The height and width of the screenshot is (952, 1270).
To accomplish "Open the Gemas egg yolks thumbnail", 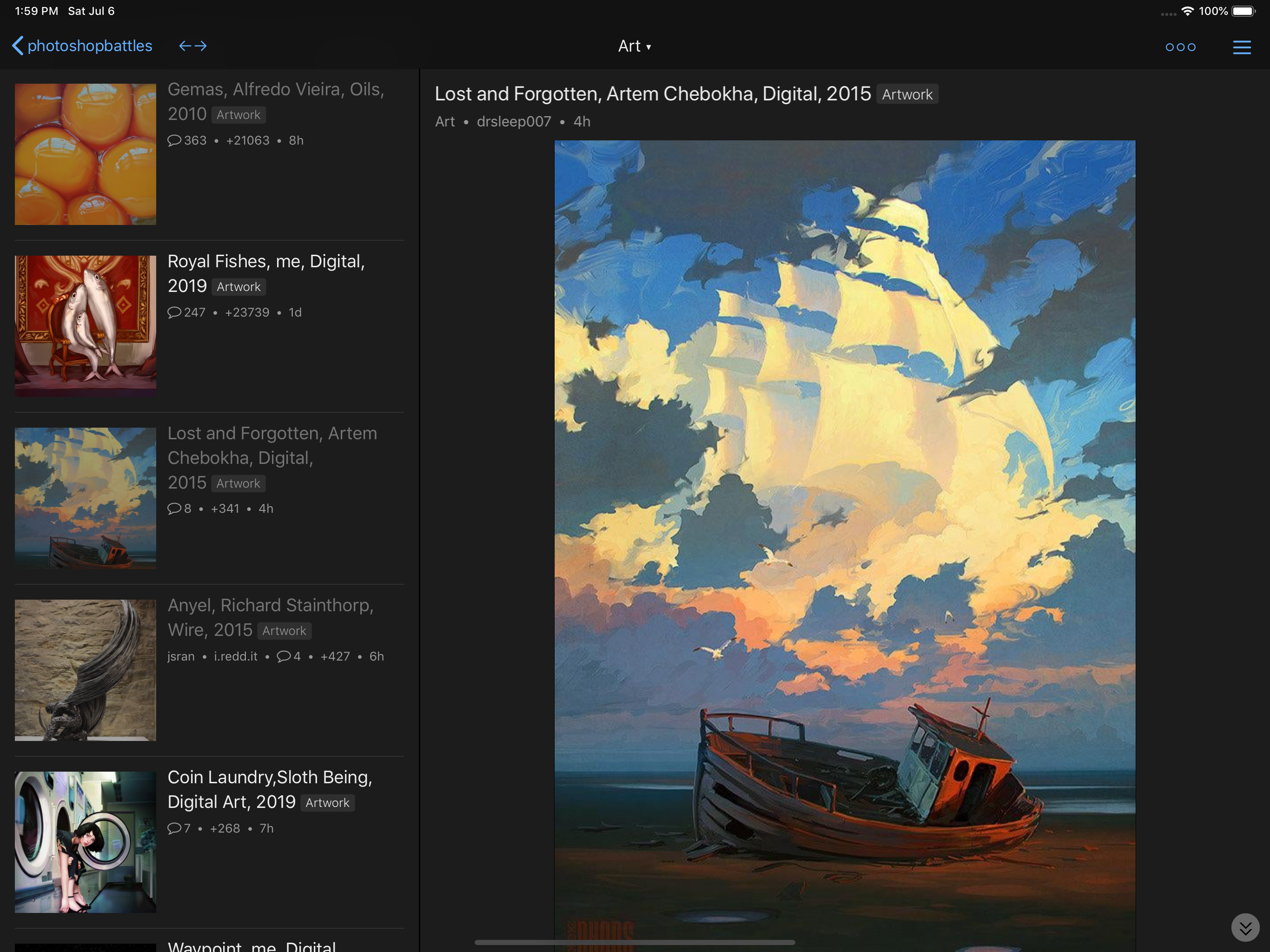I will [x=86, y=154].
